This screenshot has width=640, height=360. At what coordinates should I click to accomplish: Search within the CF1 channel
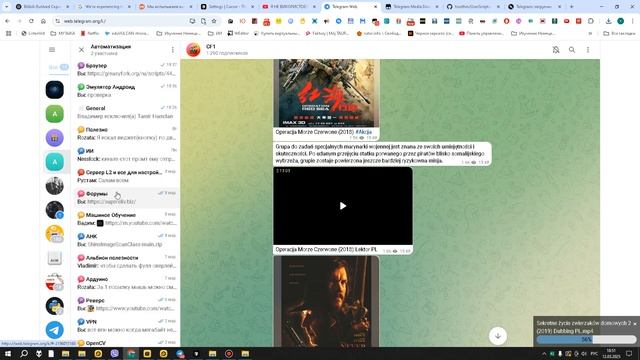point(572,50)
